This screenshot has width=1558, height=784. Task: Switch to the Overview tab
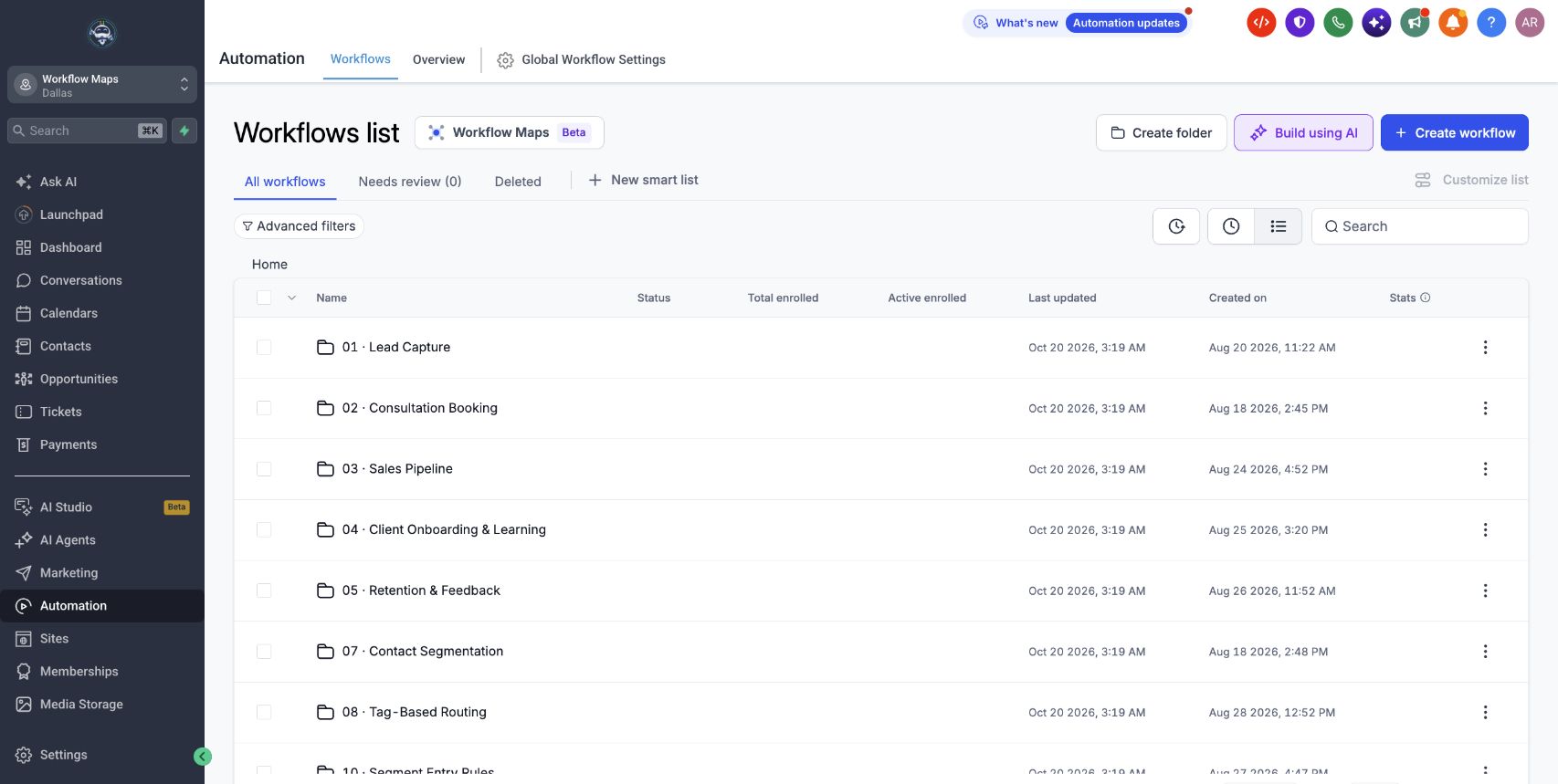point(438,59)
